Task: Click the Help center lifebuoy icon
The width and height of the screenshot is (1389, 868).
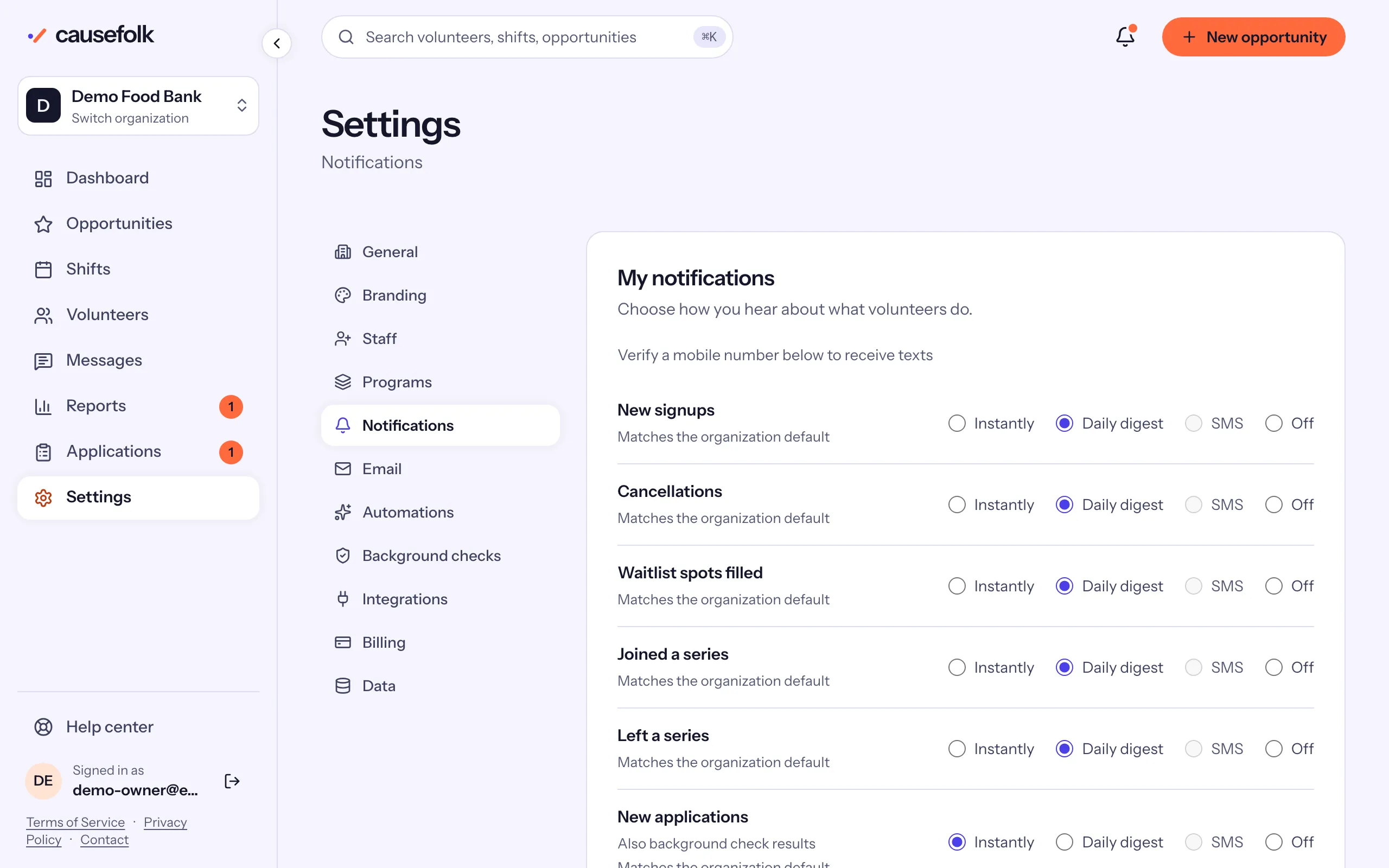Action: (x=43, y=727)
